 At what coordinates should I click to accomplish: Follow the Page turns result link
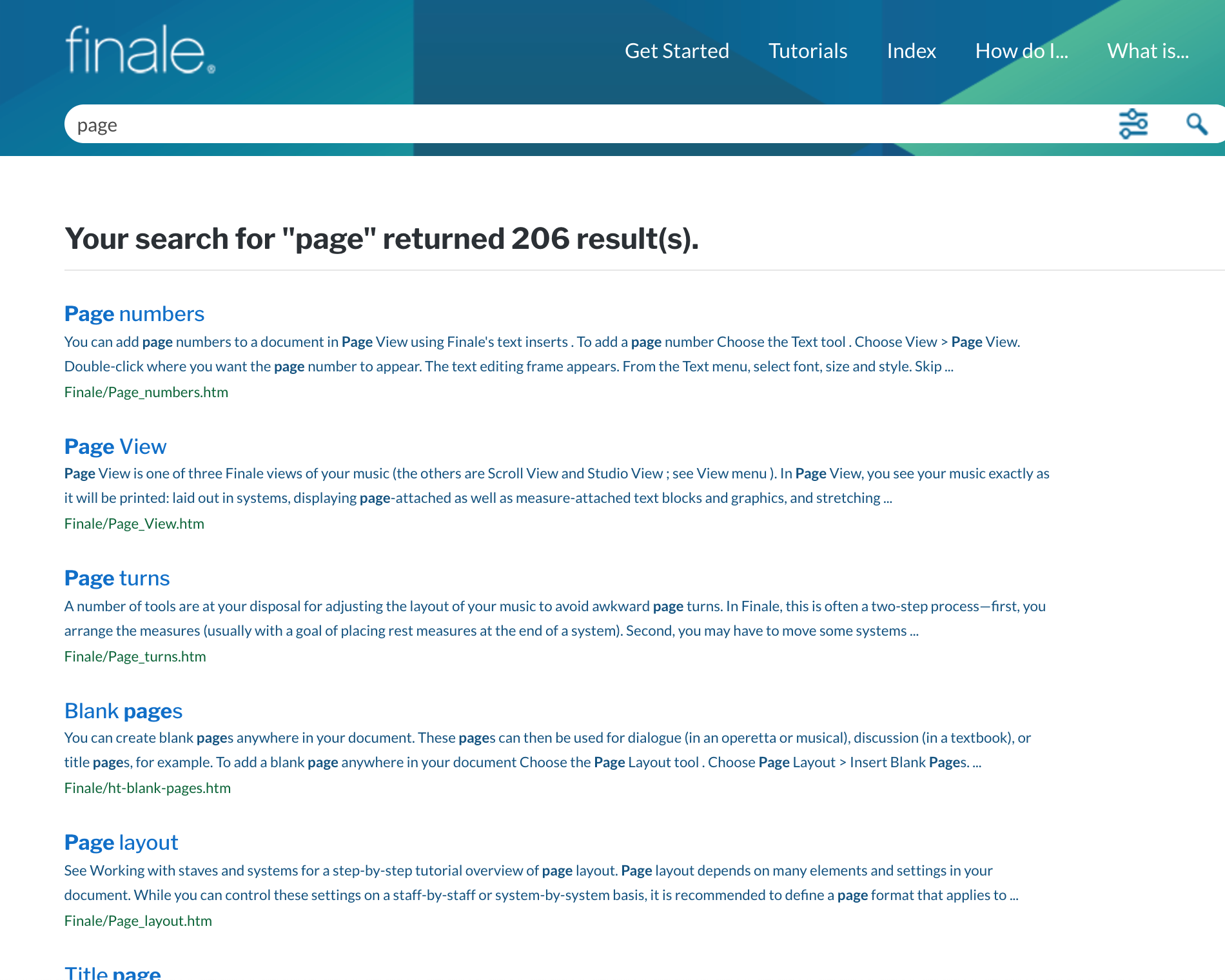[117, 578]
